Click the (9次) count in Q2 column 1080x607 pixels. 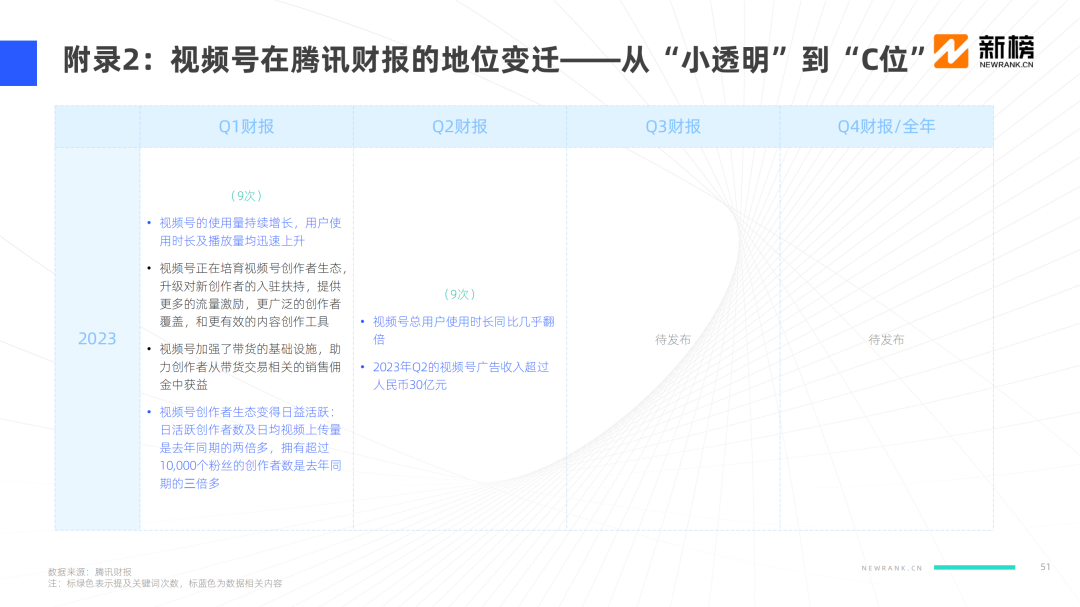point(459,294)
